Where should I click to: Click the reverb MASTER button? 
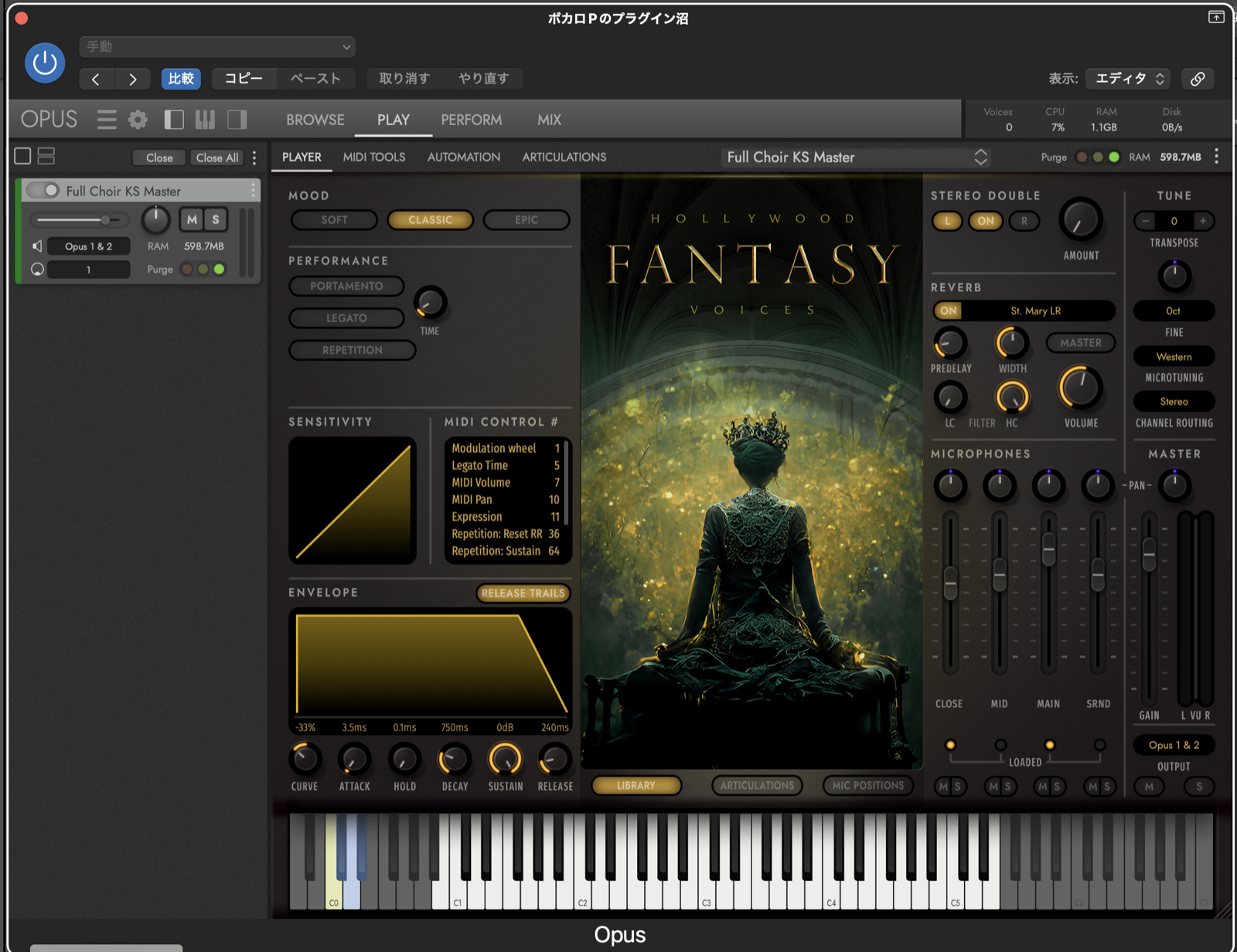click(x=1081, y=343)
